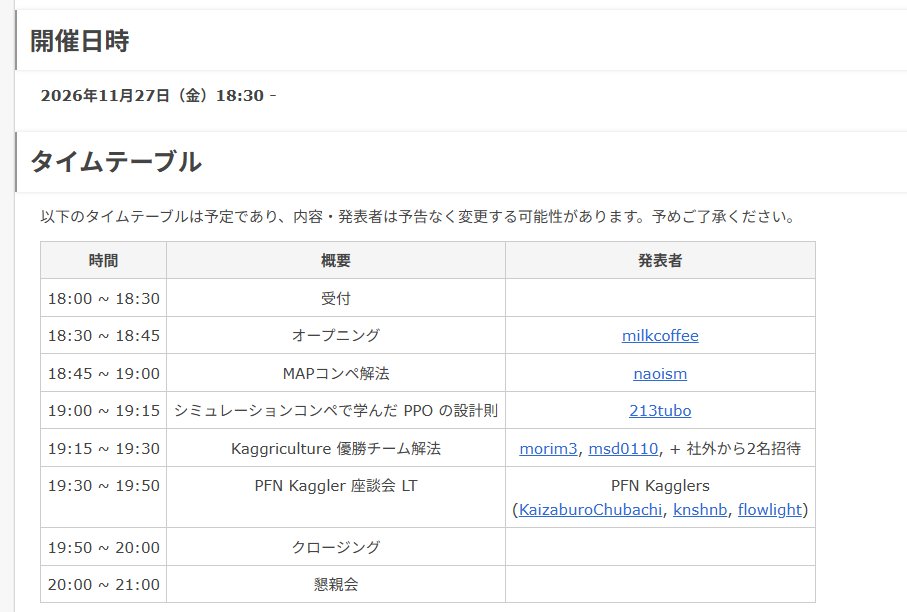907x612 pixels.
Task: Open the morim3 presenter link
Action: pyautogui.click(x=548, y=448)
